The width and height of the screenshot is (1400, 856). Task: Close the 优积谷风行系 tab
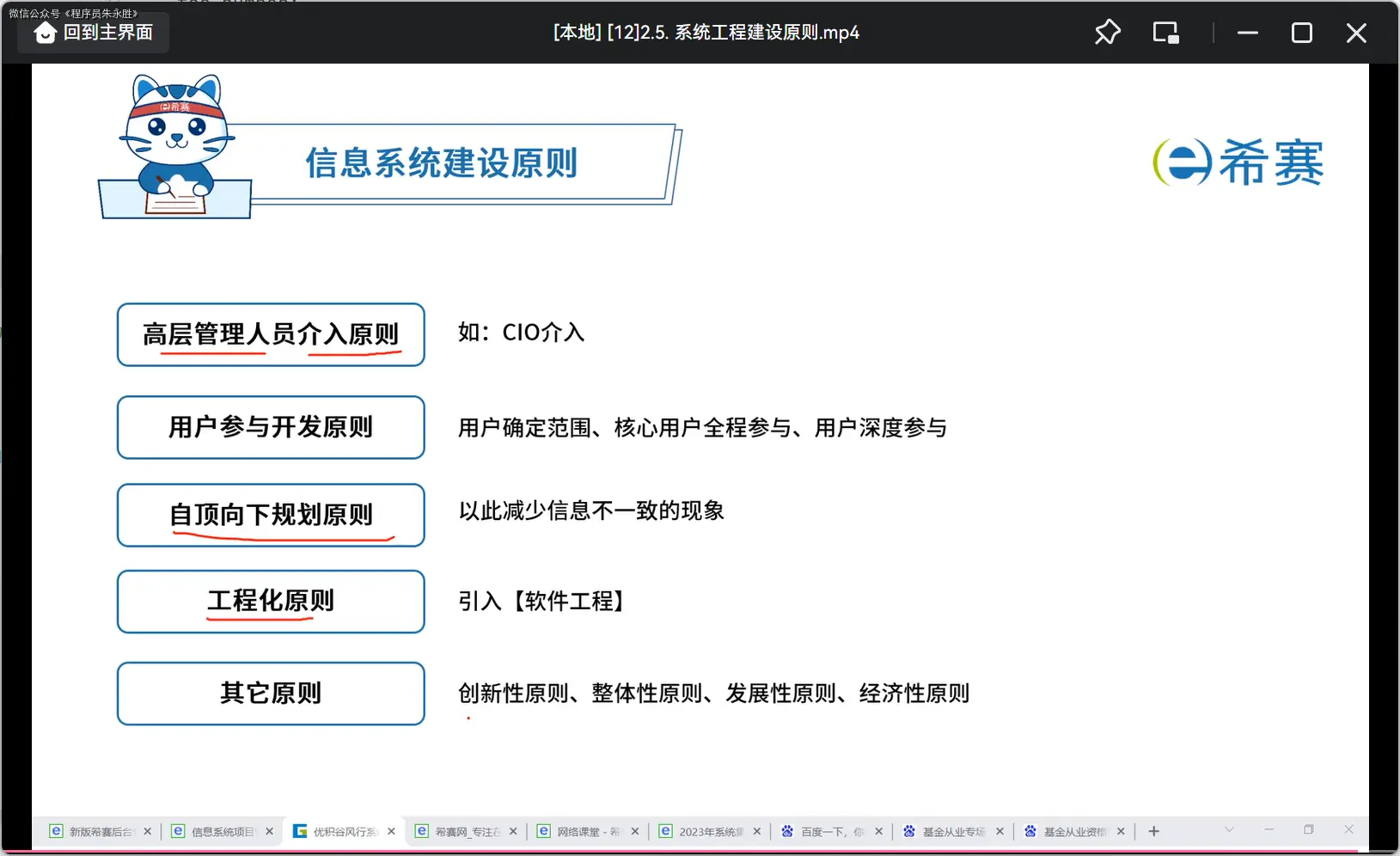(391, 831)
